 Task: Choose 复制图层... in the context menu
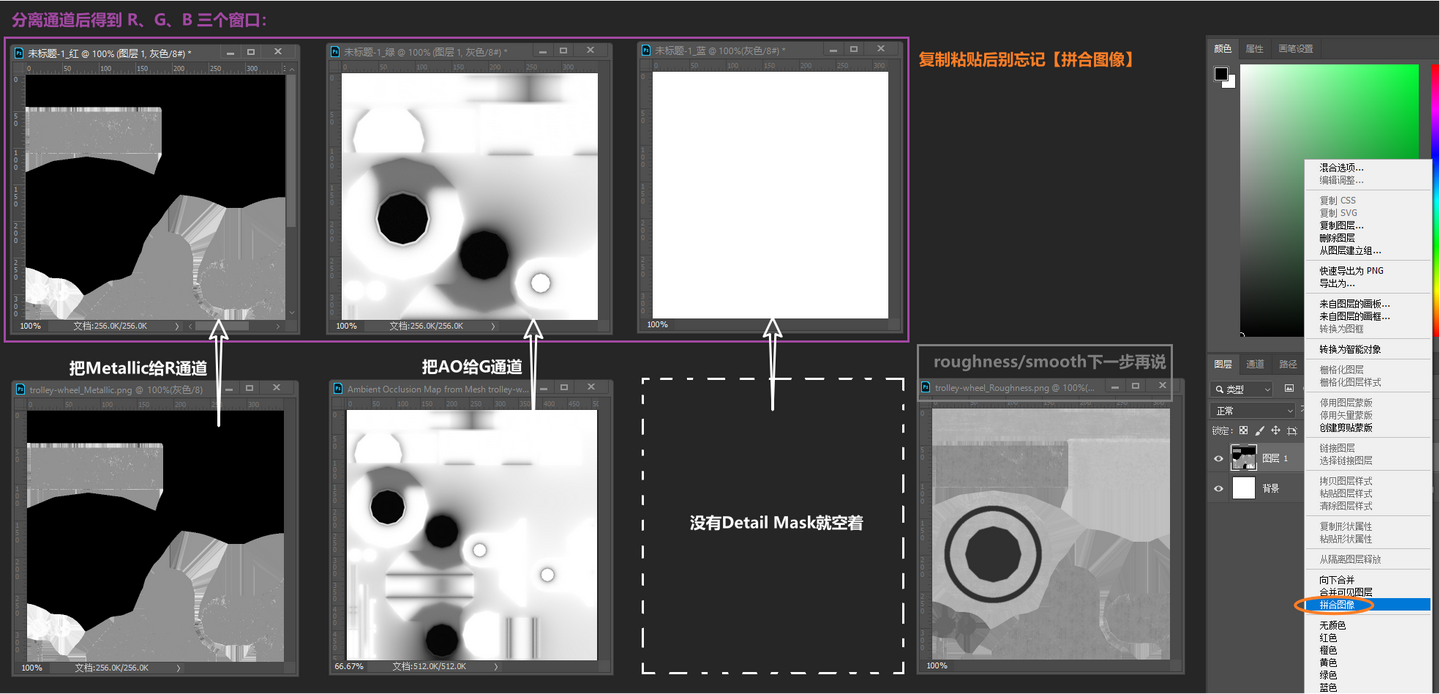click(x=1338, y=226)
